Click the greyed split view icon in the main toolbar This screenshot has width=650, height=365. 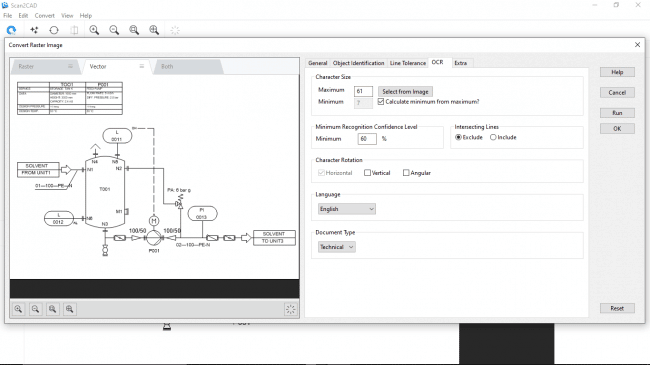point(74,30)
